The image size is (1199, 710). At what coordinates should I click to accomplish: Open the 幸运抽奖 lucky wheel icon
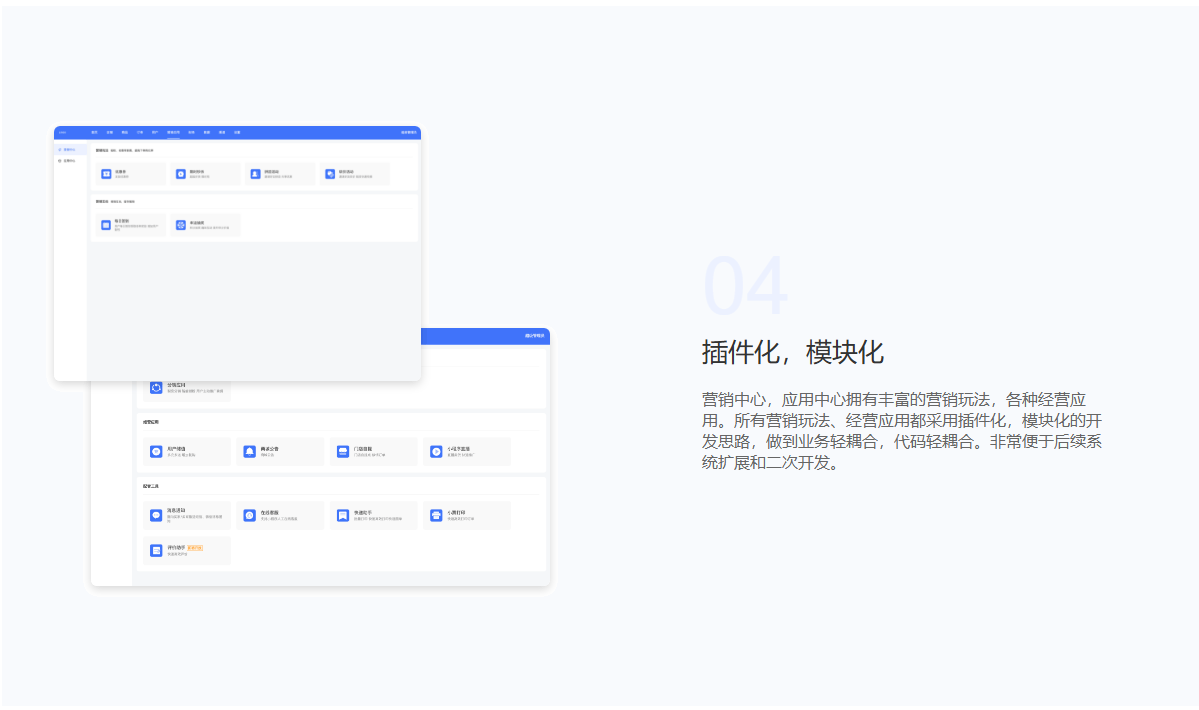pyautogui.click(x=181, y=225)
